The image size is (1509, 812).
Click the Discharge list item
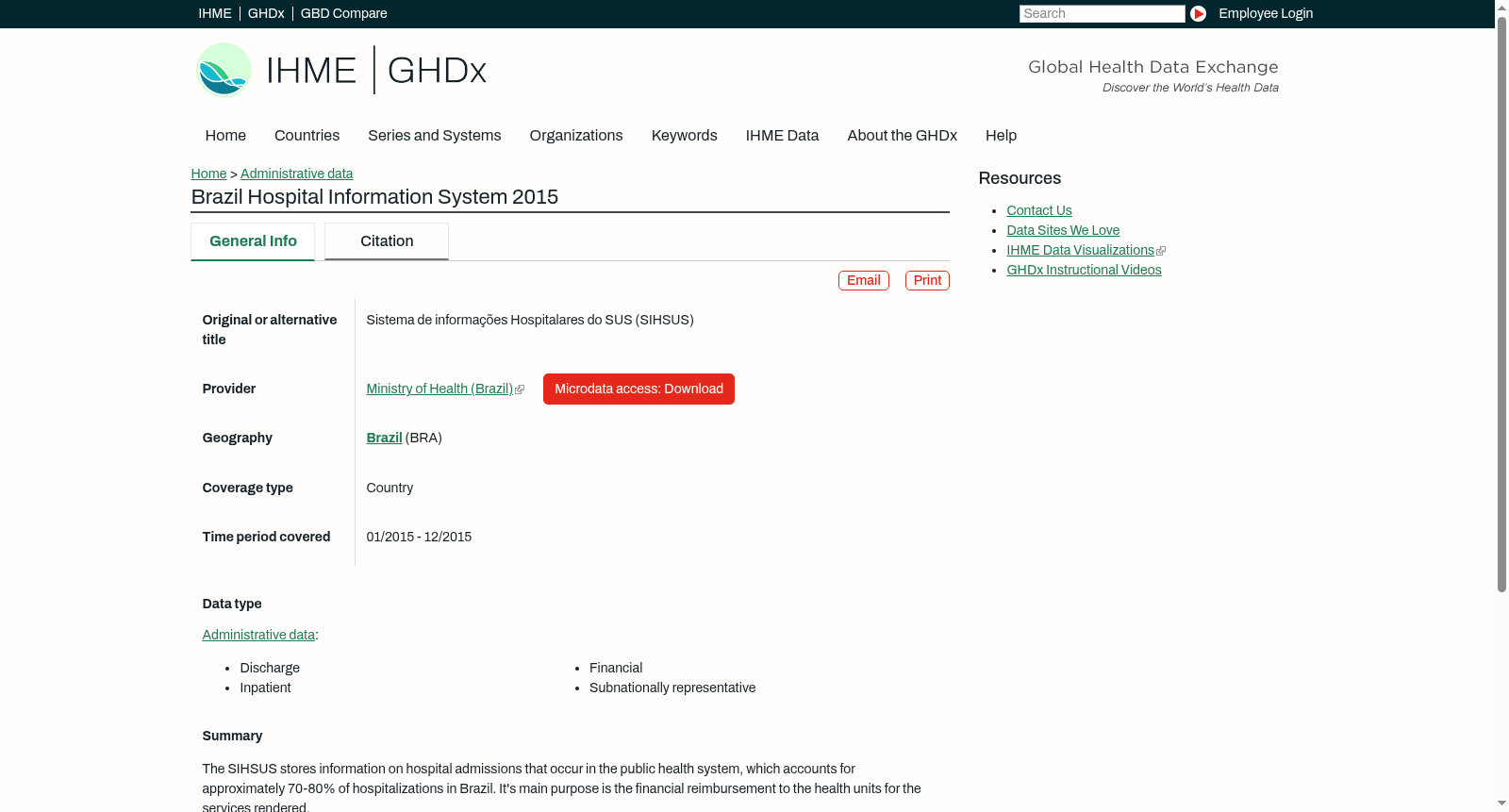270,668
